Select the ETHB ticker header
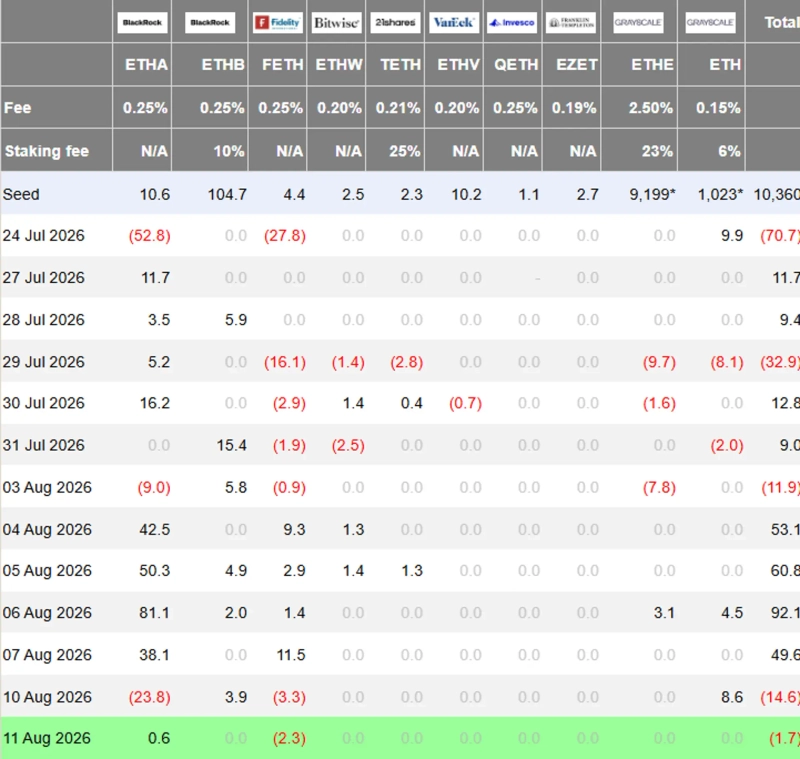This screenshot has height=759, width=800. (x=223, y=65)
